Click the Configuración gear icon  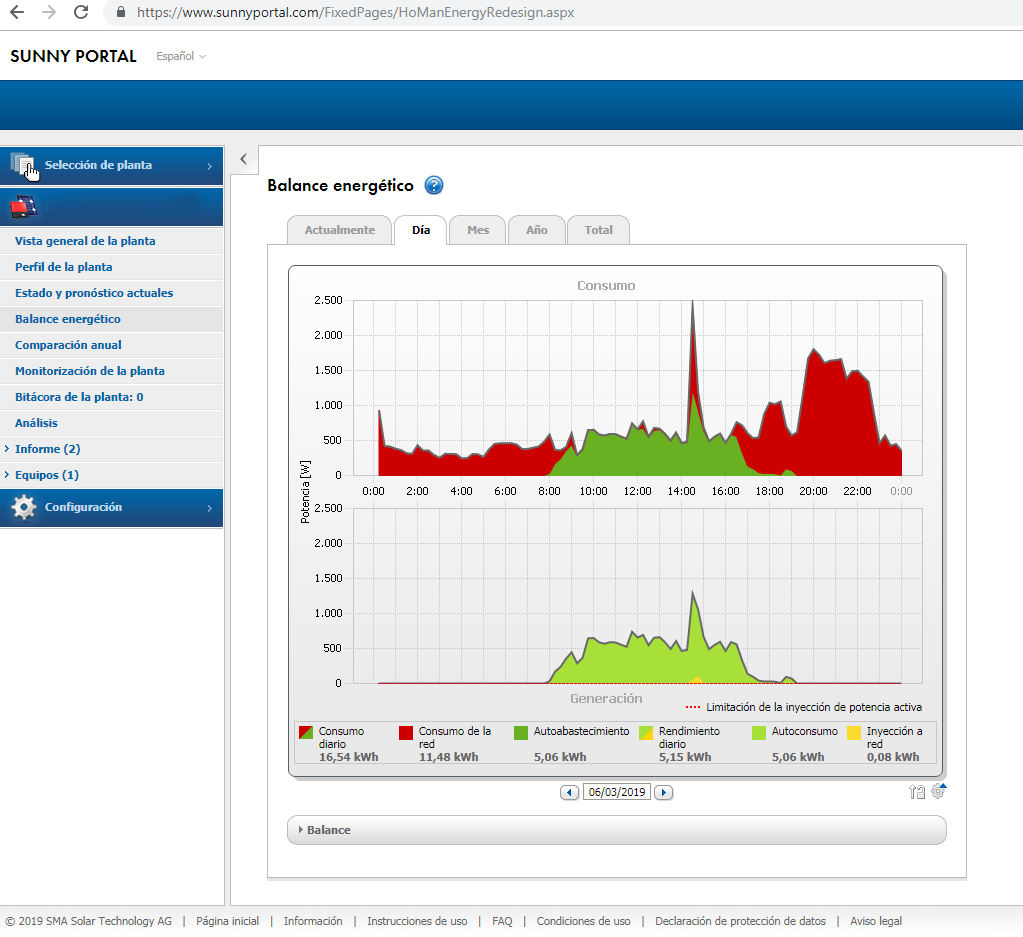pos(24,508)
